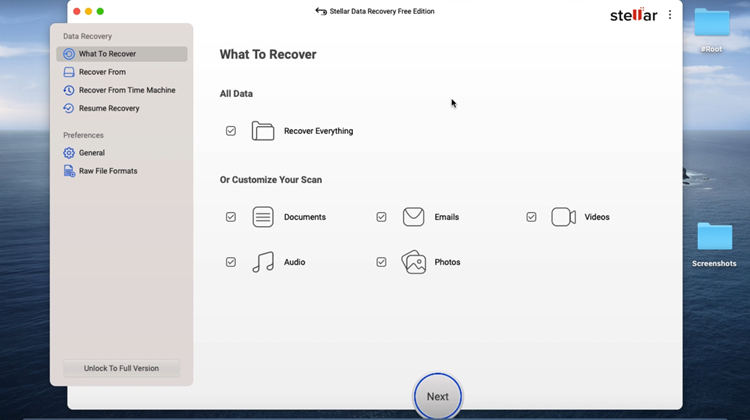750x420 pixels.
Task: Click the Videos label
Action: point(597,217)
